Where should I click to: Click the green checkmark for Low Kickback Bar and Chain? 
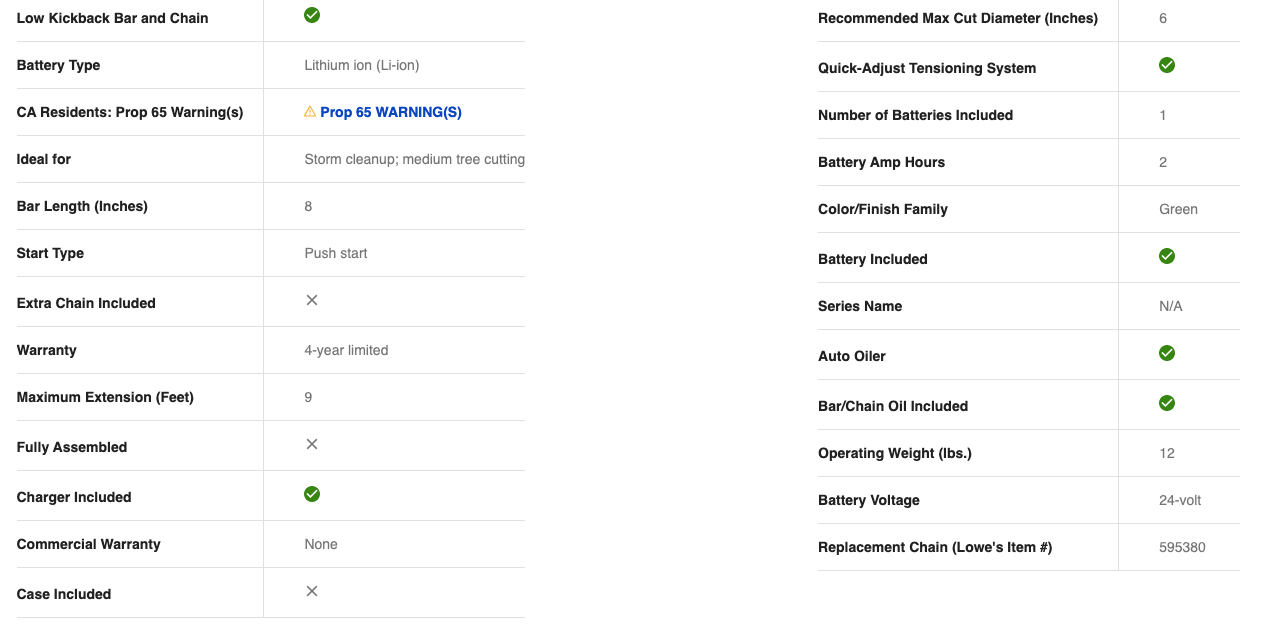coord(312,15)
